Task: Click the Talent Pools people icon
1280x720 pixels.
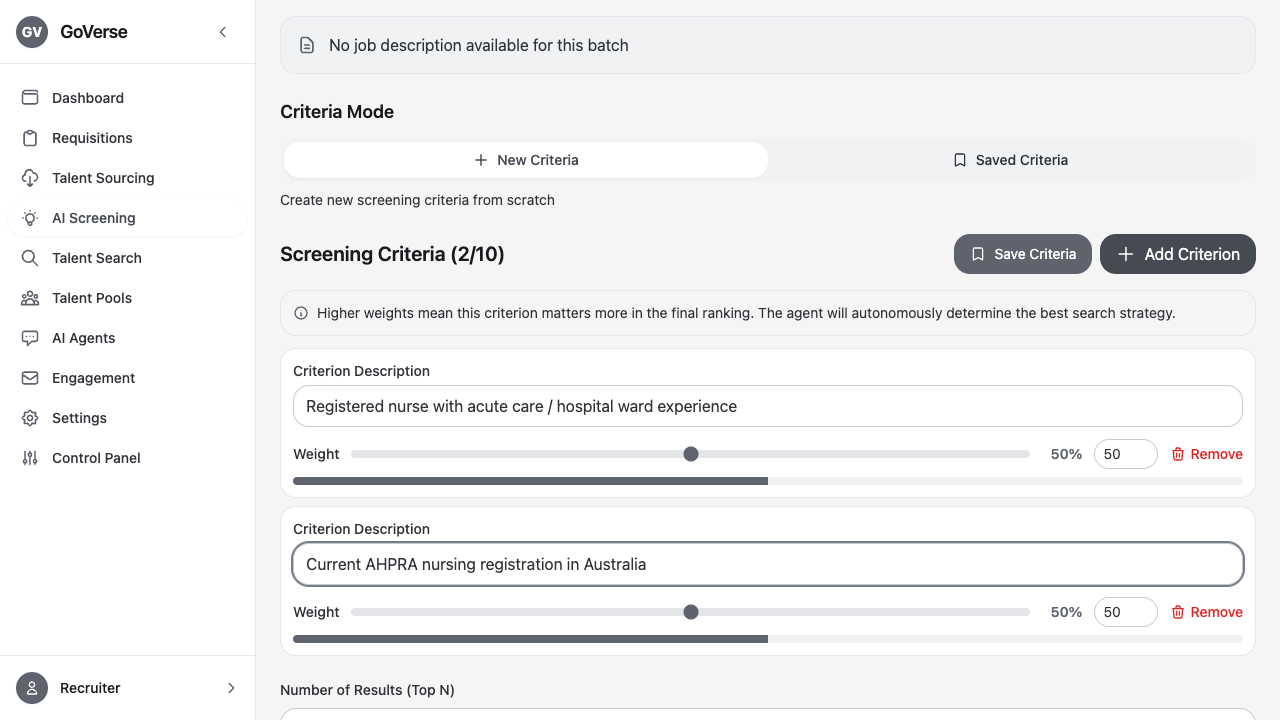Action: 30,298
